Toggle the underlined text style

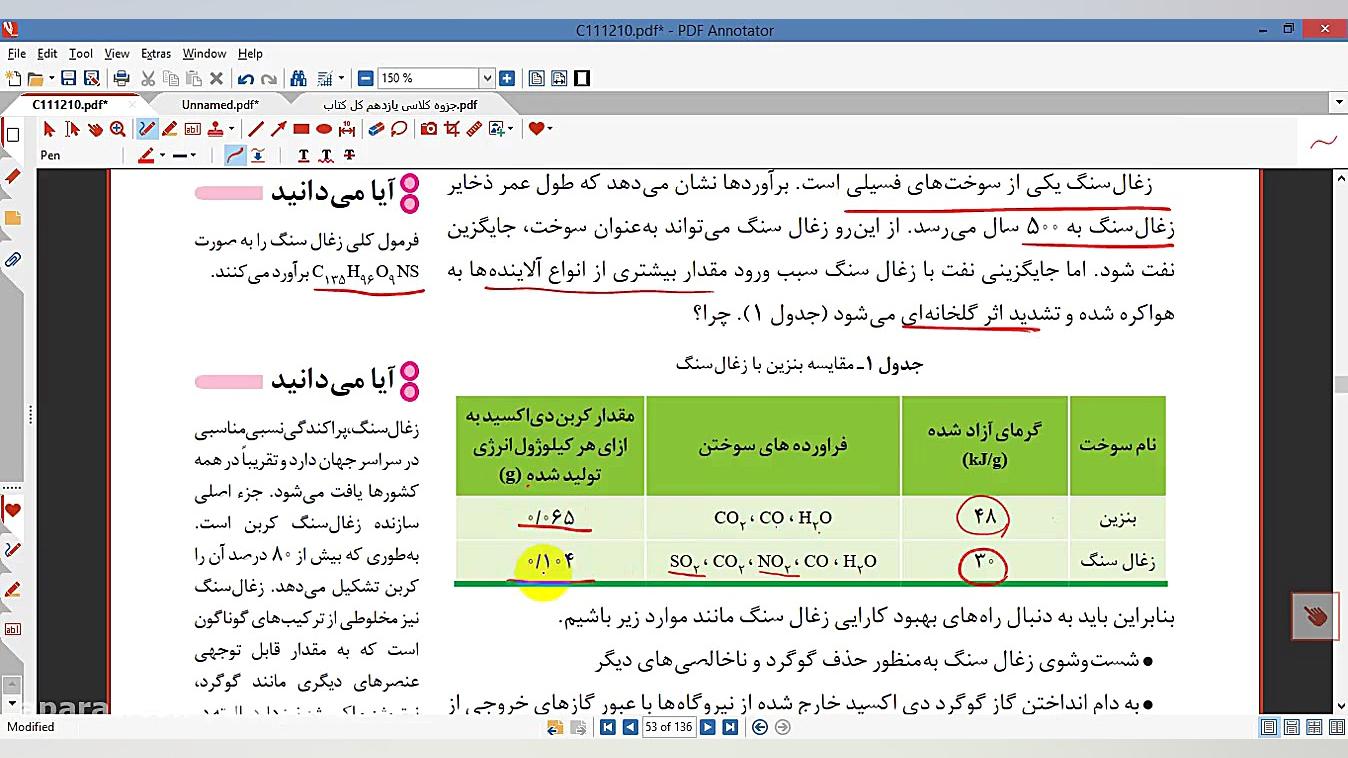click(304, 156)
